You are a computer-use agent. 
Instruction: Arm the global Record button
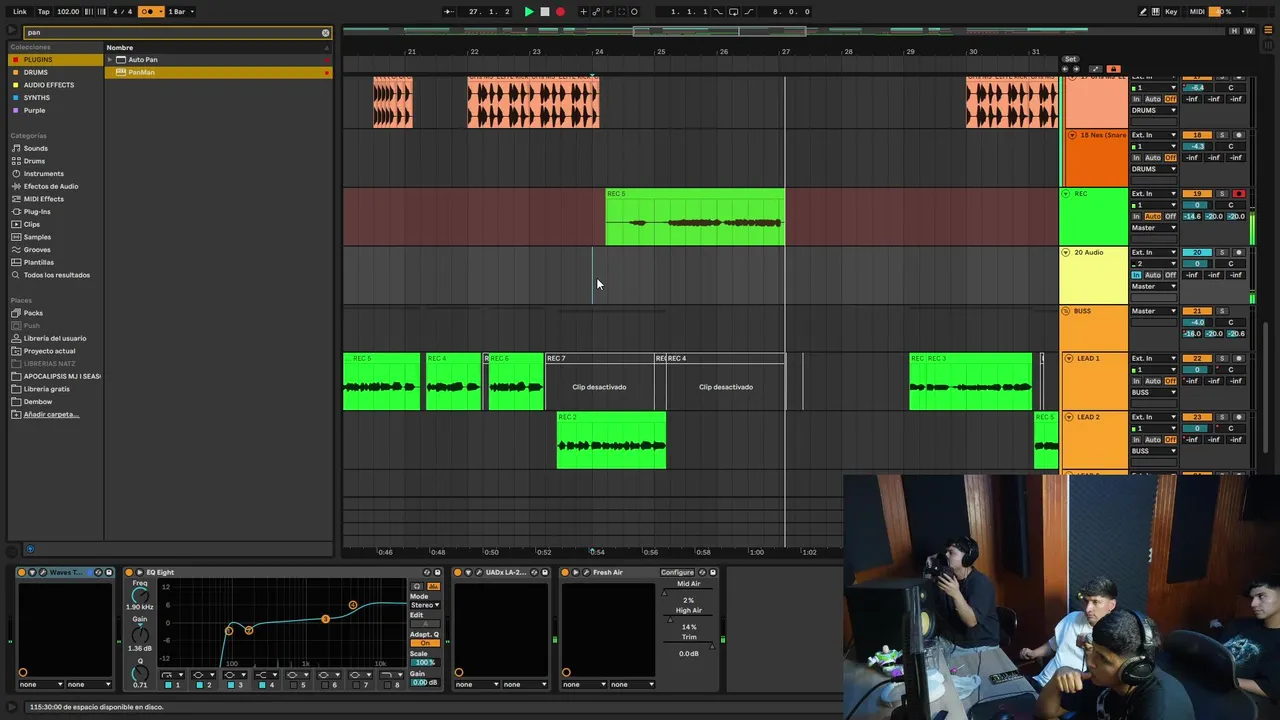click(x=560, y=12)
